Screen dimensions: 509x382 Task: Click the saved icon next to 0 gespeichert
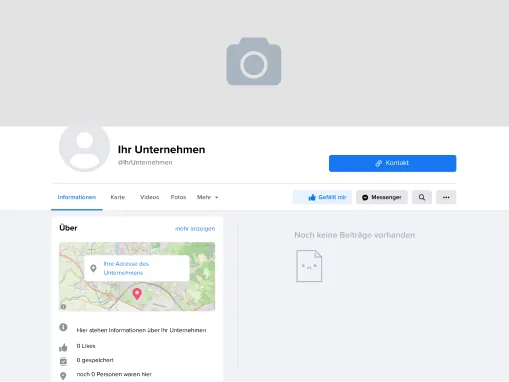63,361
